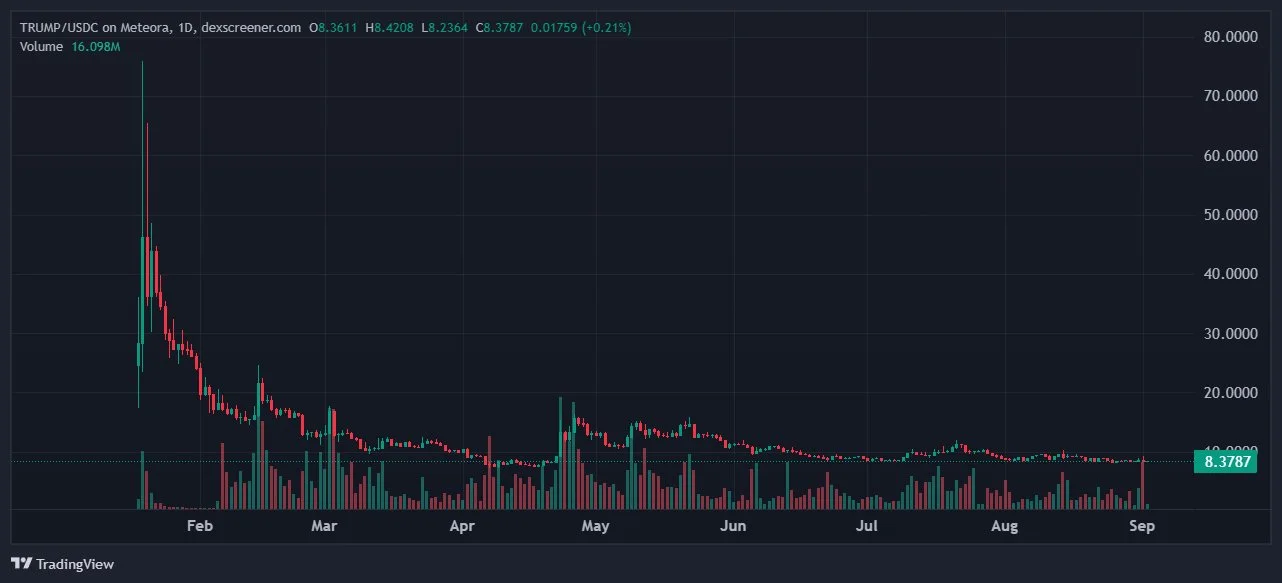1282x583 pixels.
Task: Click the 30.0000 price scale label
Action: 1229,333
